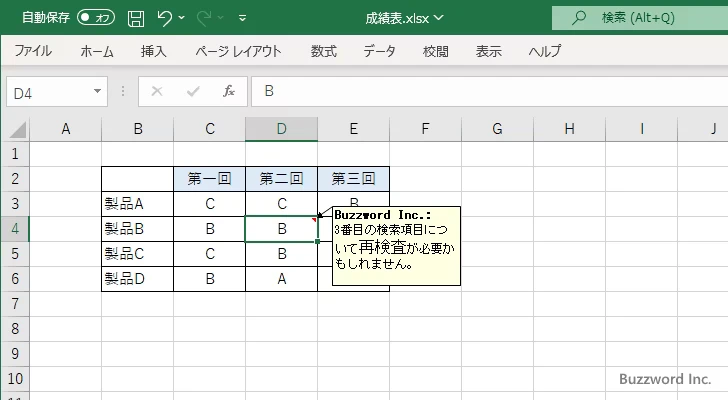Click the Buzzword Inc. comment note box
This screenshot has width=728, height=400.
[x=396, y=246]
